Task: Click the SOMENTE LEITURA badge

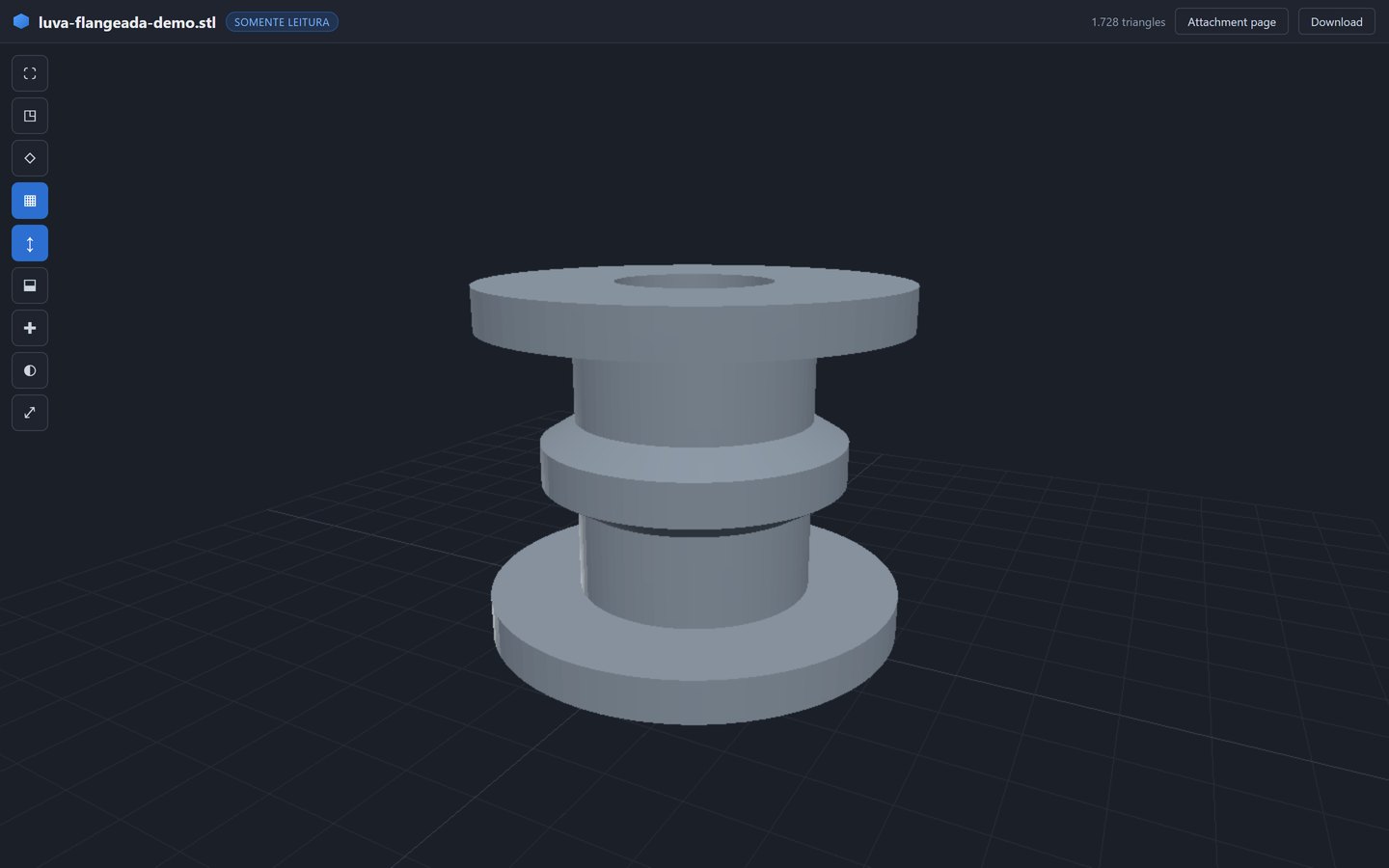Action: point(282,22)
